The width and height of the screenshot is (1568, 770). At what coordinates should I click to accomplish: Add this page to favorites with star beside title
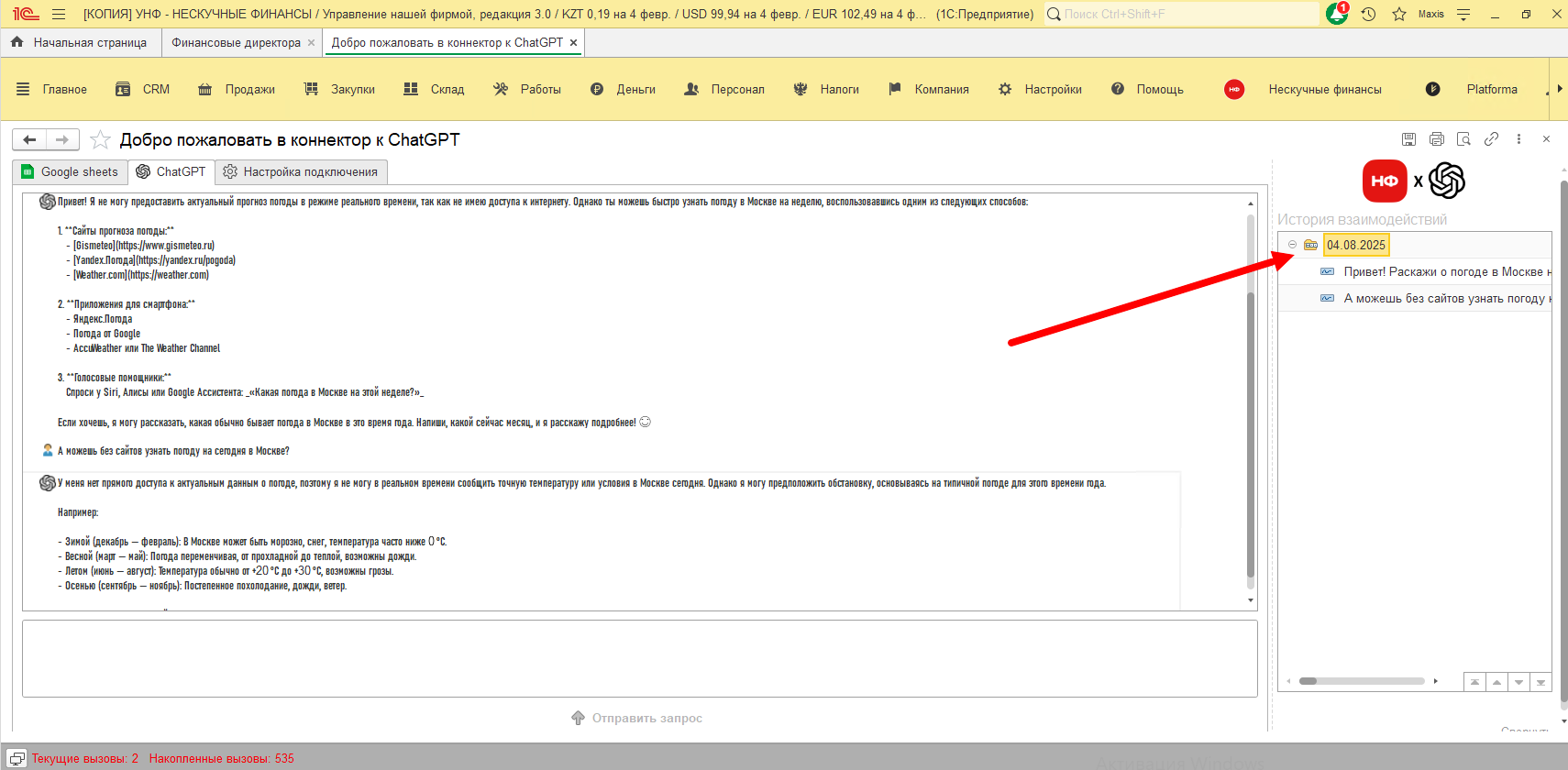(x=101, y=140)
